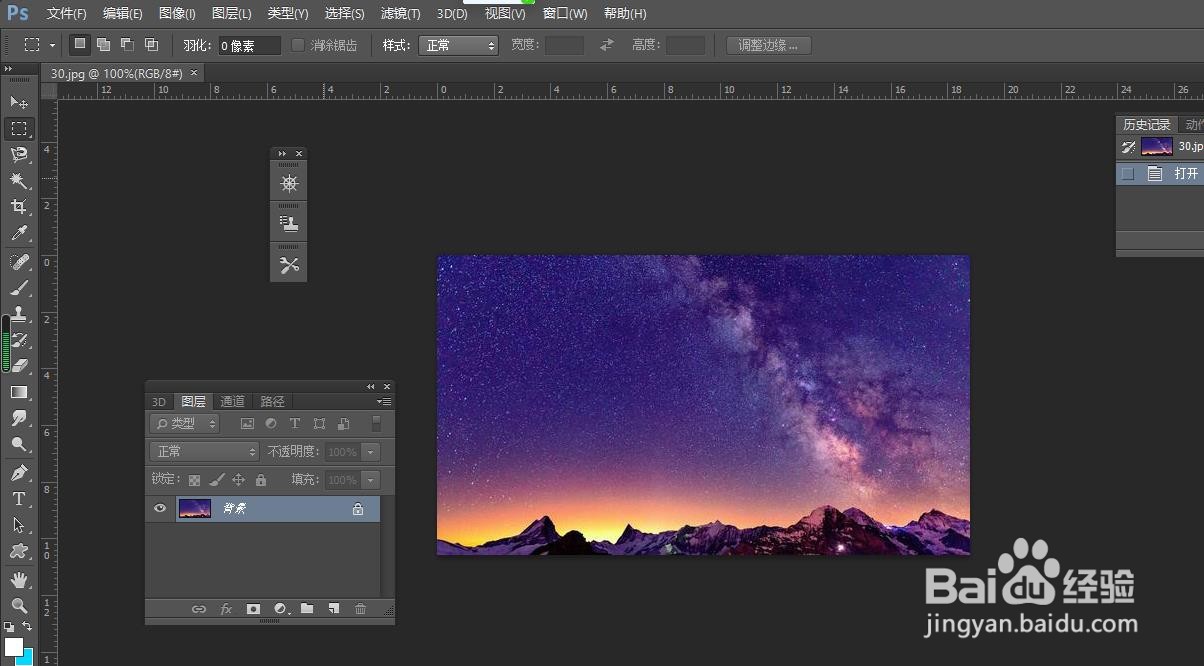Viewport: 1204px width, 666px height.
Task: Select the Path Selection arrow tool
Action: click(19, 524)
